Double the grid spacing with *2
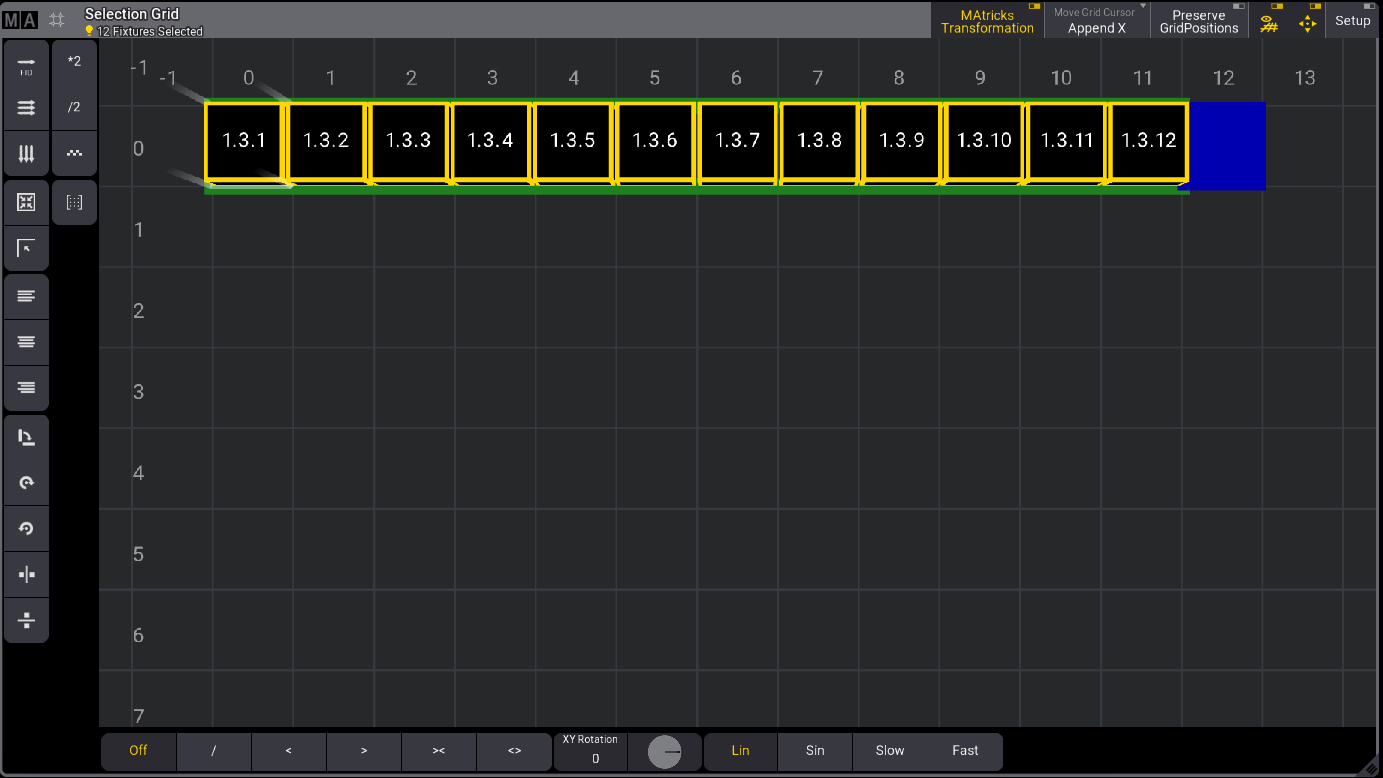 (x=74, y=60)
